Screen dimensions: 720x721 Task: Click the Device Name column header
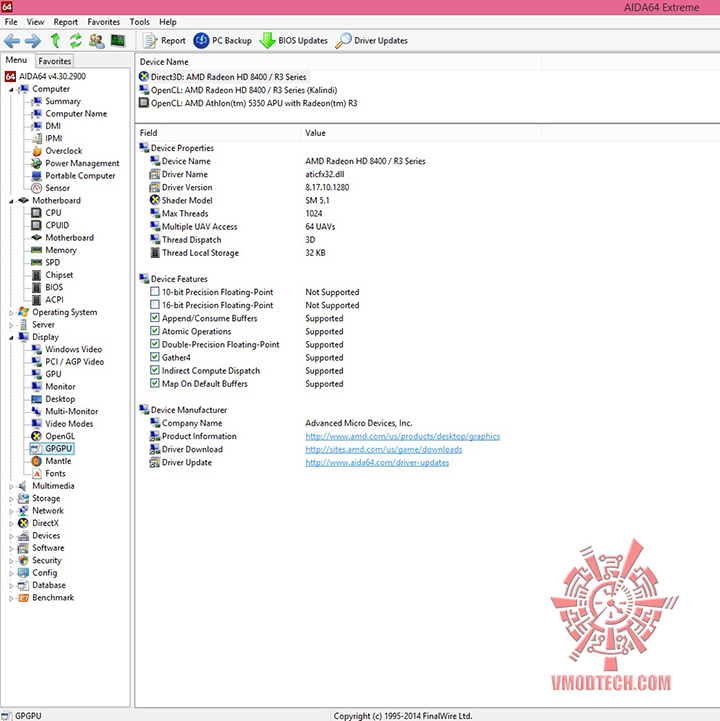pyautogui.click(x=339, y=62)
